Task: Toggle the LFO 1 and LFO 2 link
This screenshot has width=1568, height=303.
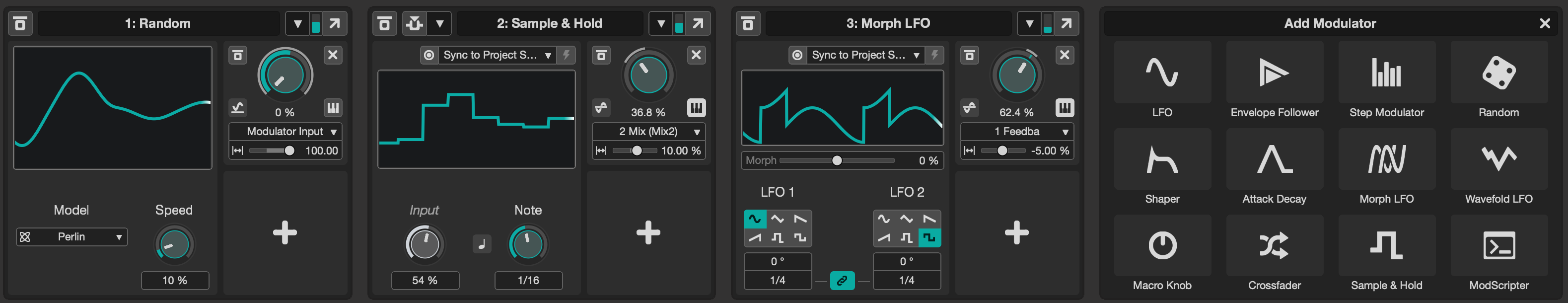Action: 842,281
